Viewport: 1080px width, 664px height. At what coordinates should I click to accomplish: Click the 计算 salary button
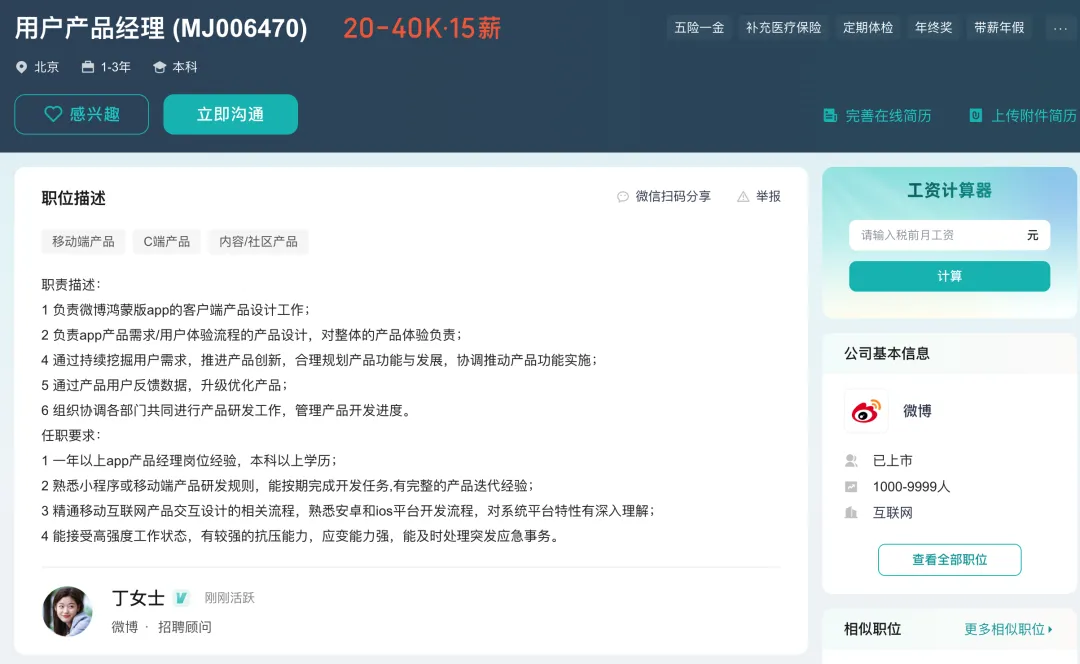(949, 276)
